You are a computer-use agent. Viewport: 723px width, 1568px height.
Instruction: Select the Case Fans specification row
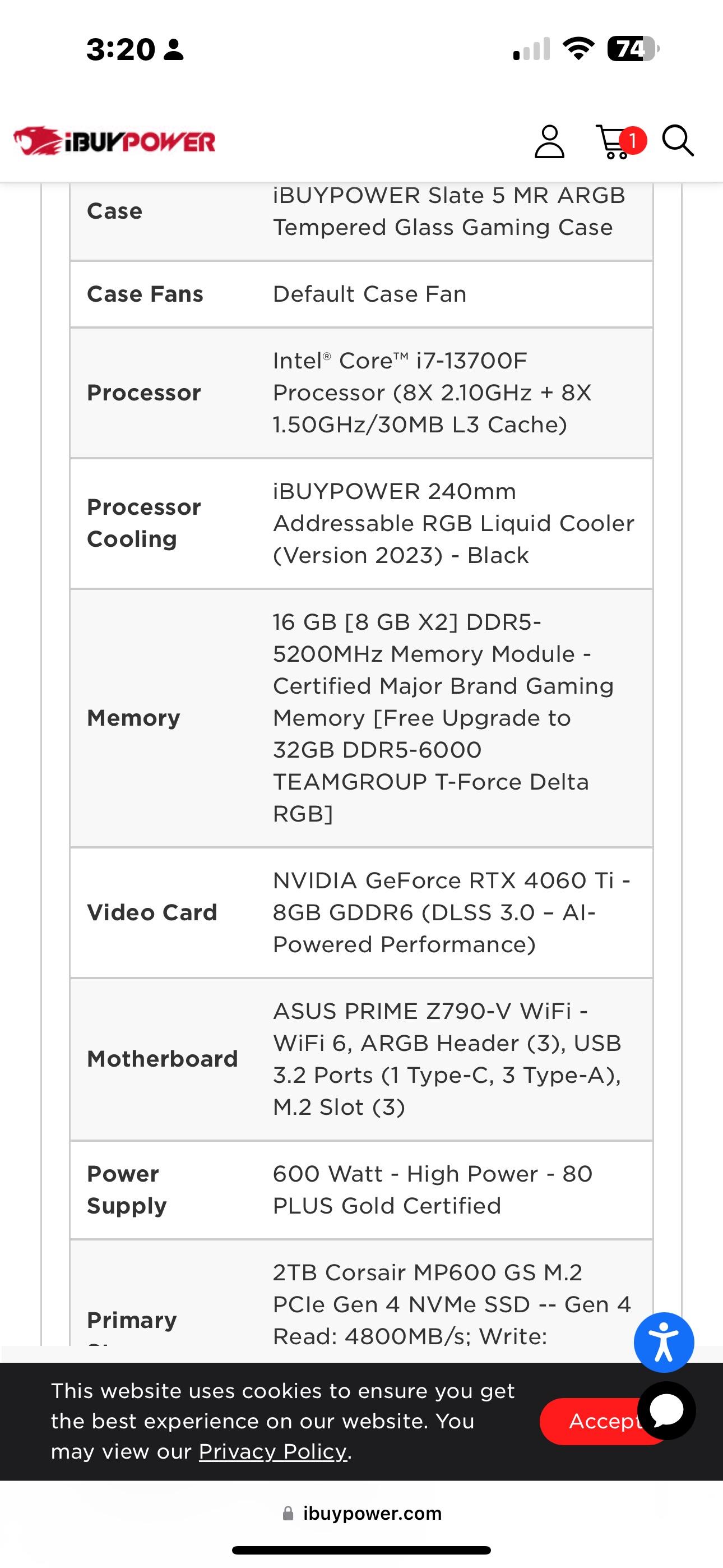361,294
